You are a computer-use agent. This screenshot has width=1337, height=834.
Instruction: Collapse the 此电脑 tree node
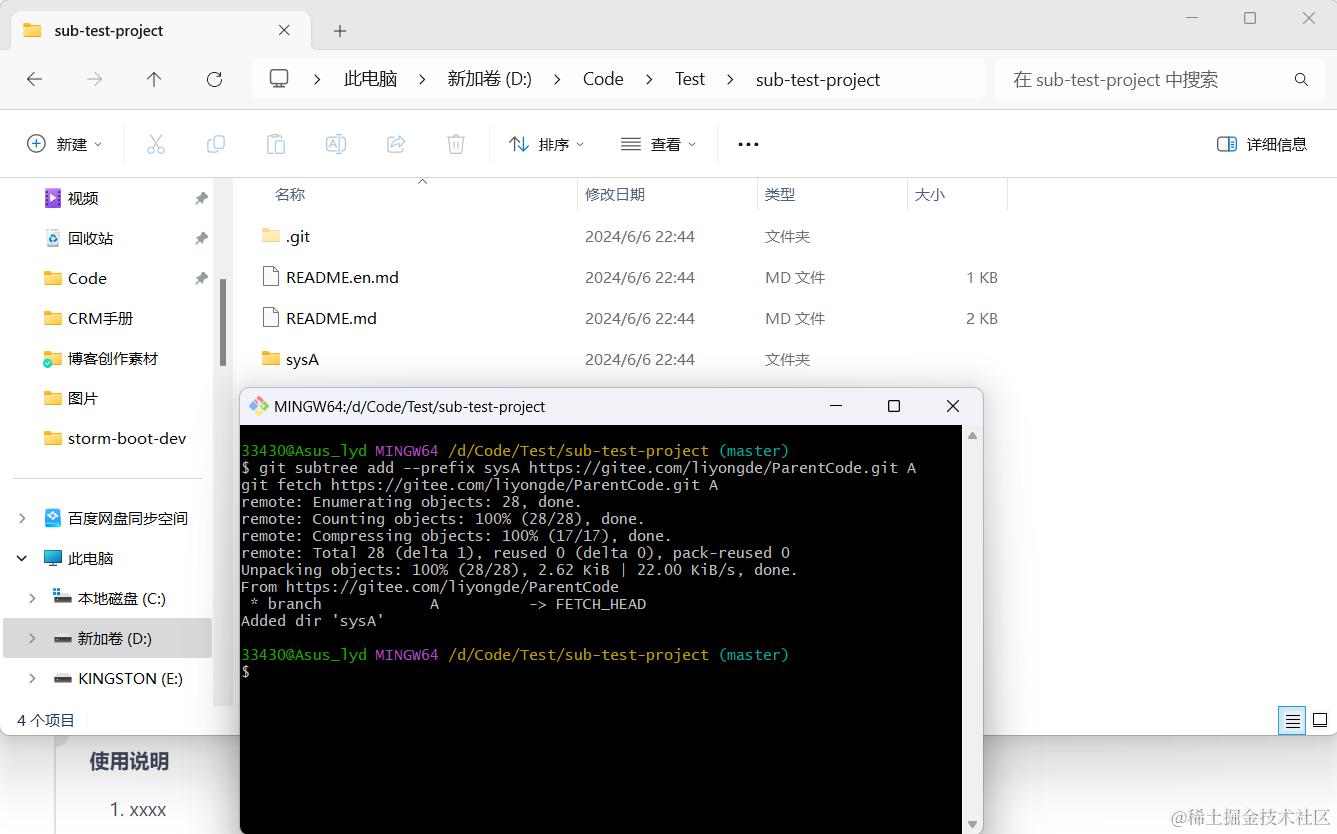[x=22, y=558]
